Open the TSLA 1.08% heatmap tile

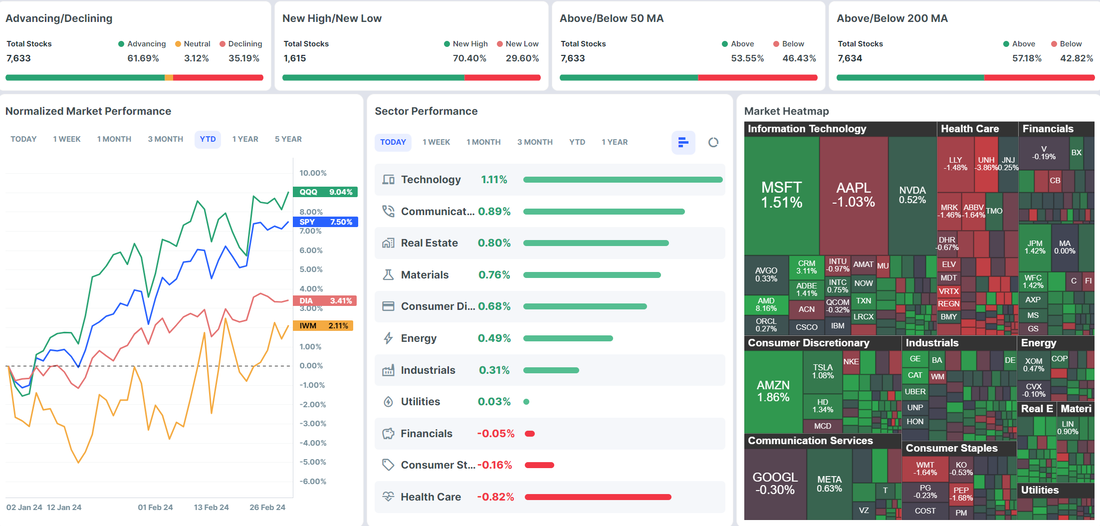(822, 372)
